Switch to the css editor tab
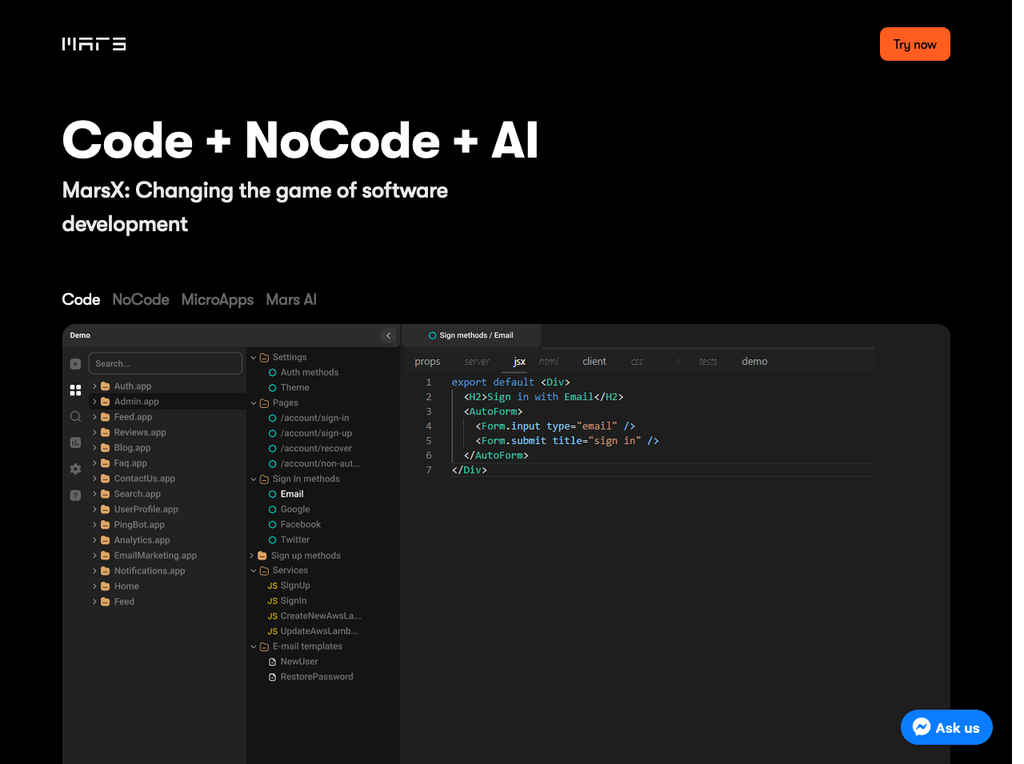The height and width of the screenshot is (764, 1024). [637, 362]
